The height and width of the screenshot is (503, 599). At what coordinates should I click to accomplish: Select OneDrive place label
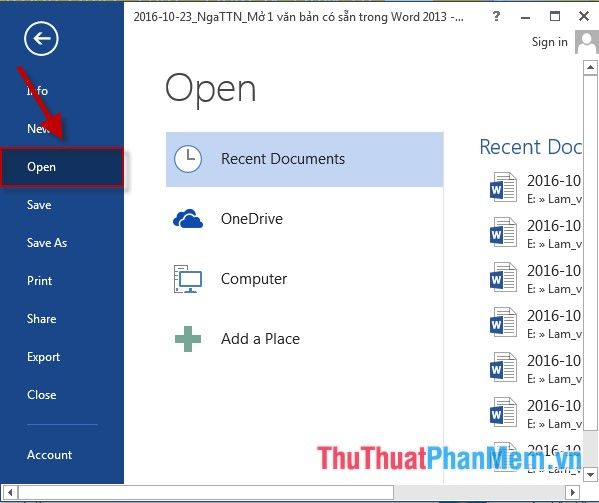(252, 219)
